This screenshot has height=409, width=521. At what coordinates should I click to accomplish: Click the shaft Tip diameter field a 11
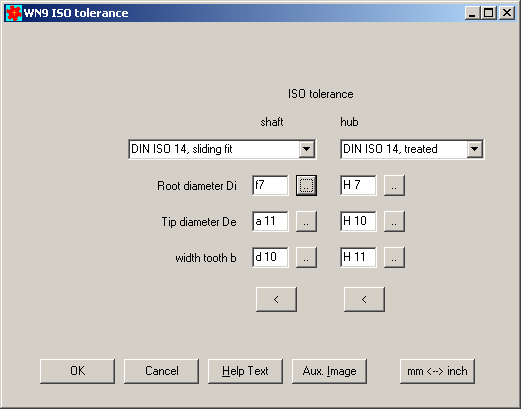click(x=270, y=221)
